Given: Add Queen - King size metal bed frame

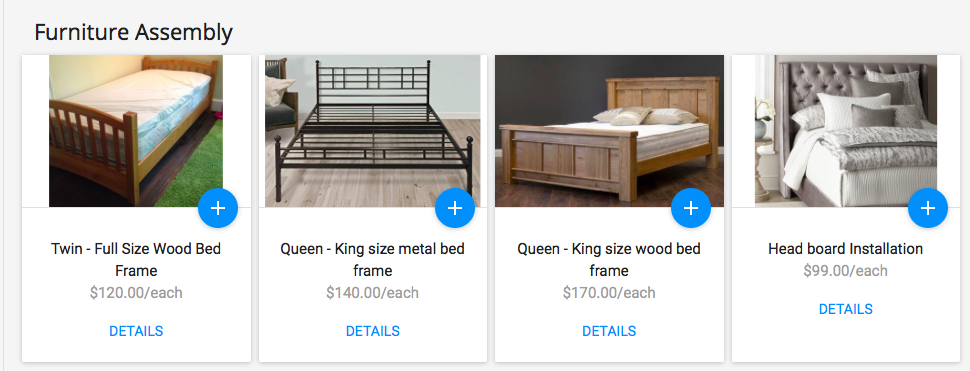Looking at the screenshot, I should coord(455,208).
